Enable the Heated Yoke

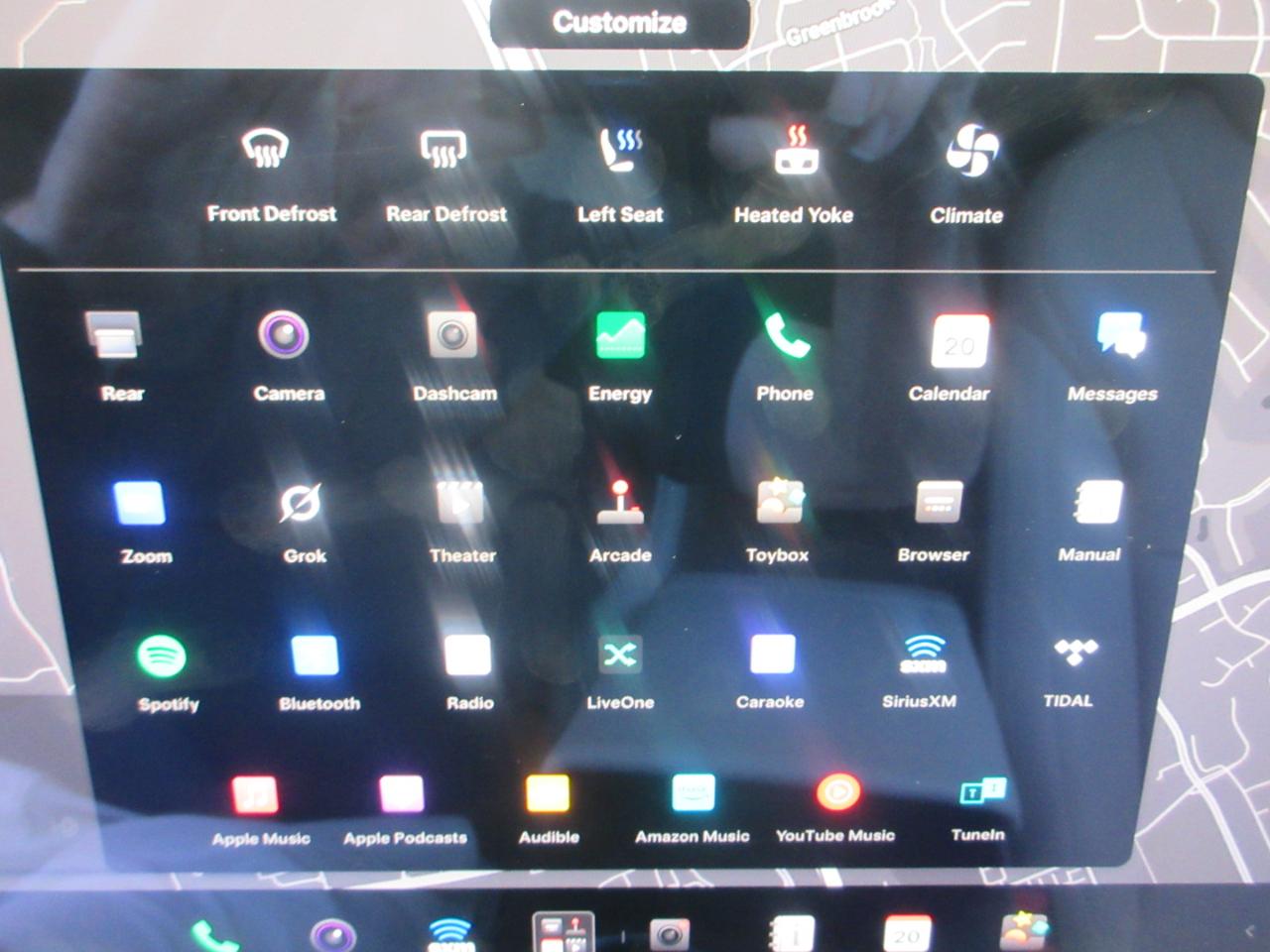tap(794, 176)
